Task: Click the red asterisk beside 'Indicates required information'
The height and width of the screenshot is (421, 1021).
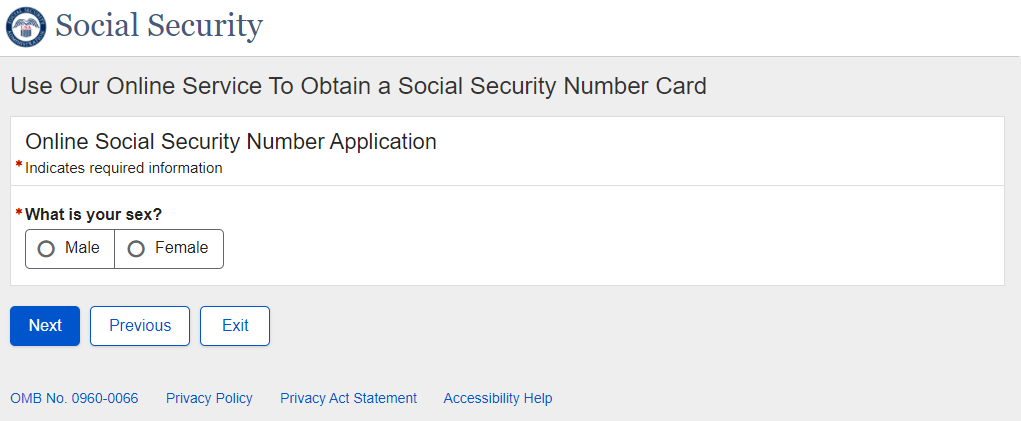Action: 19,166
